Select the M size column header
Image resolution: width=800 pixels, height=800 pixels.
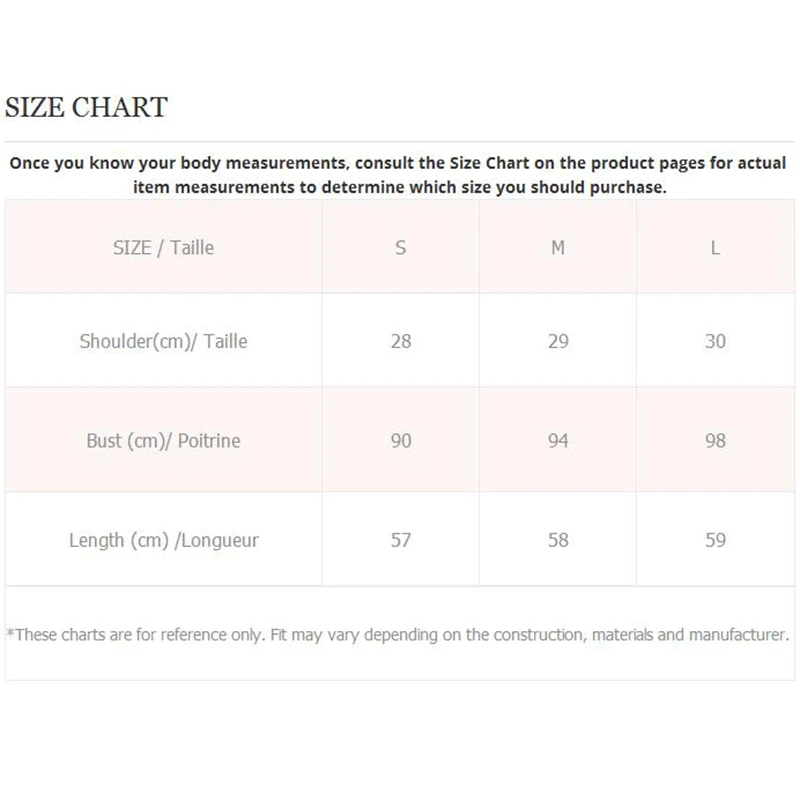558,247
